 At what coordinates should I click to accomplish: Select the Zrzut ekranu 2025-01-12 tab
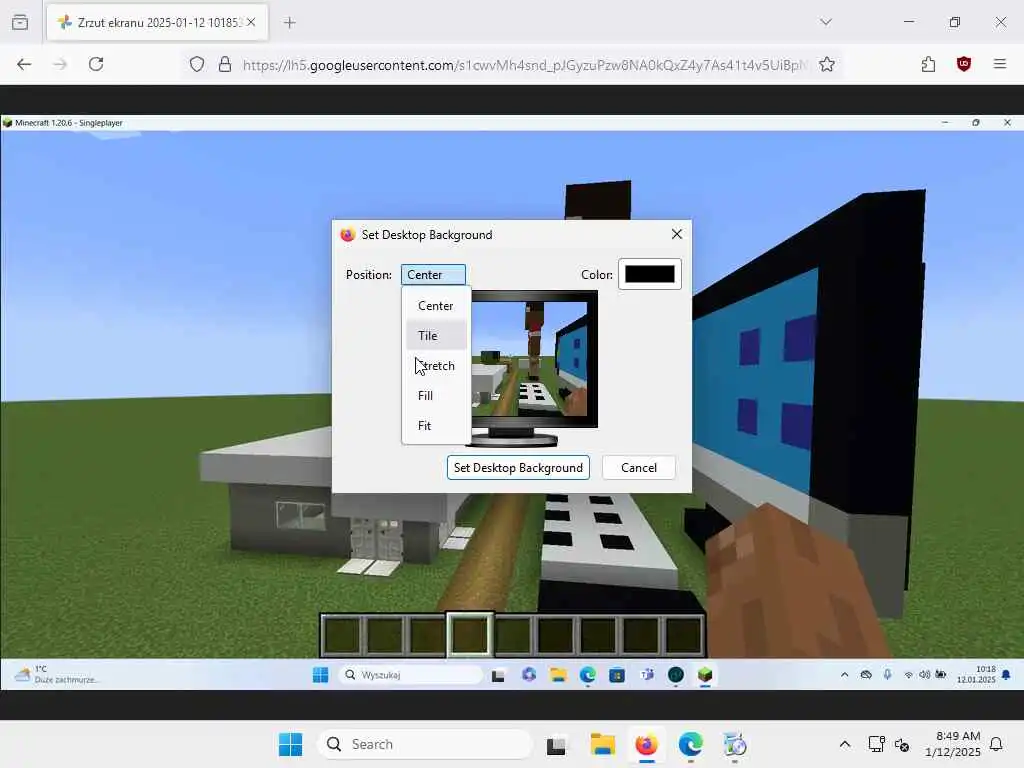(x=157, y=22)
